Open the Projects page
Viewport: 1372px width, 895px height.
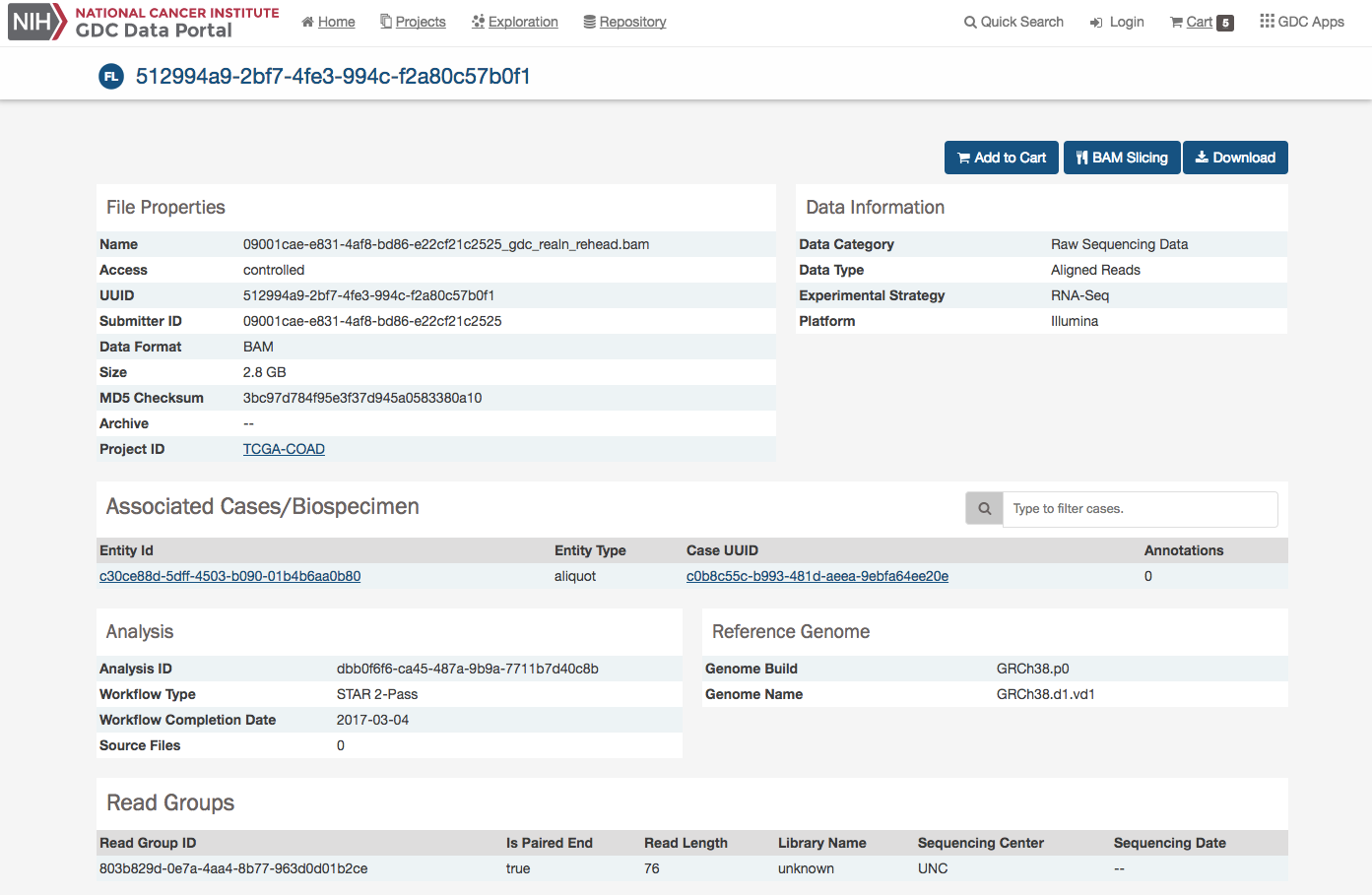(413, 22)
